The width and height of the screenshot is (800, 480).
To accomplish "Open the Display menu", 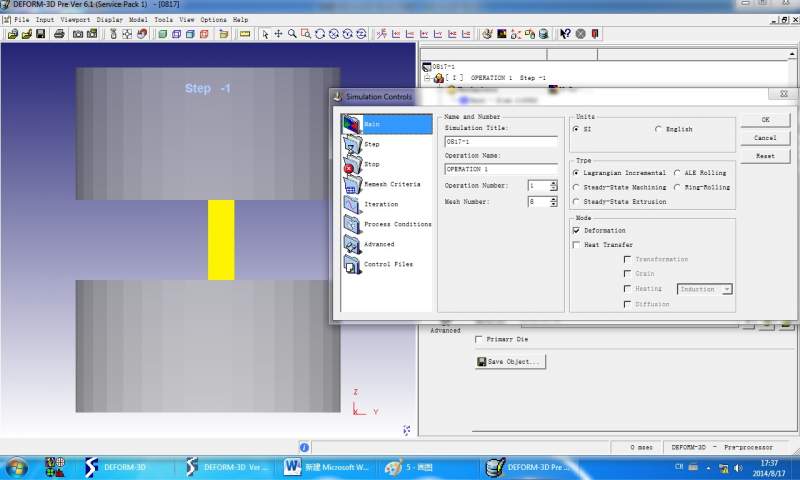I will coord(110,20).
